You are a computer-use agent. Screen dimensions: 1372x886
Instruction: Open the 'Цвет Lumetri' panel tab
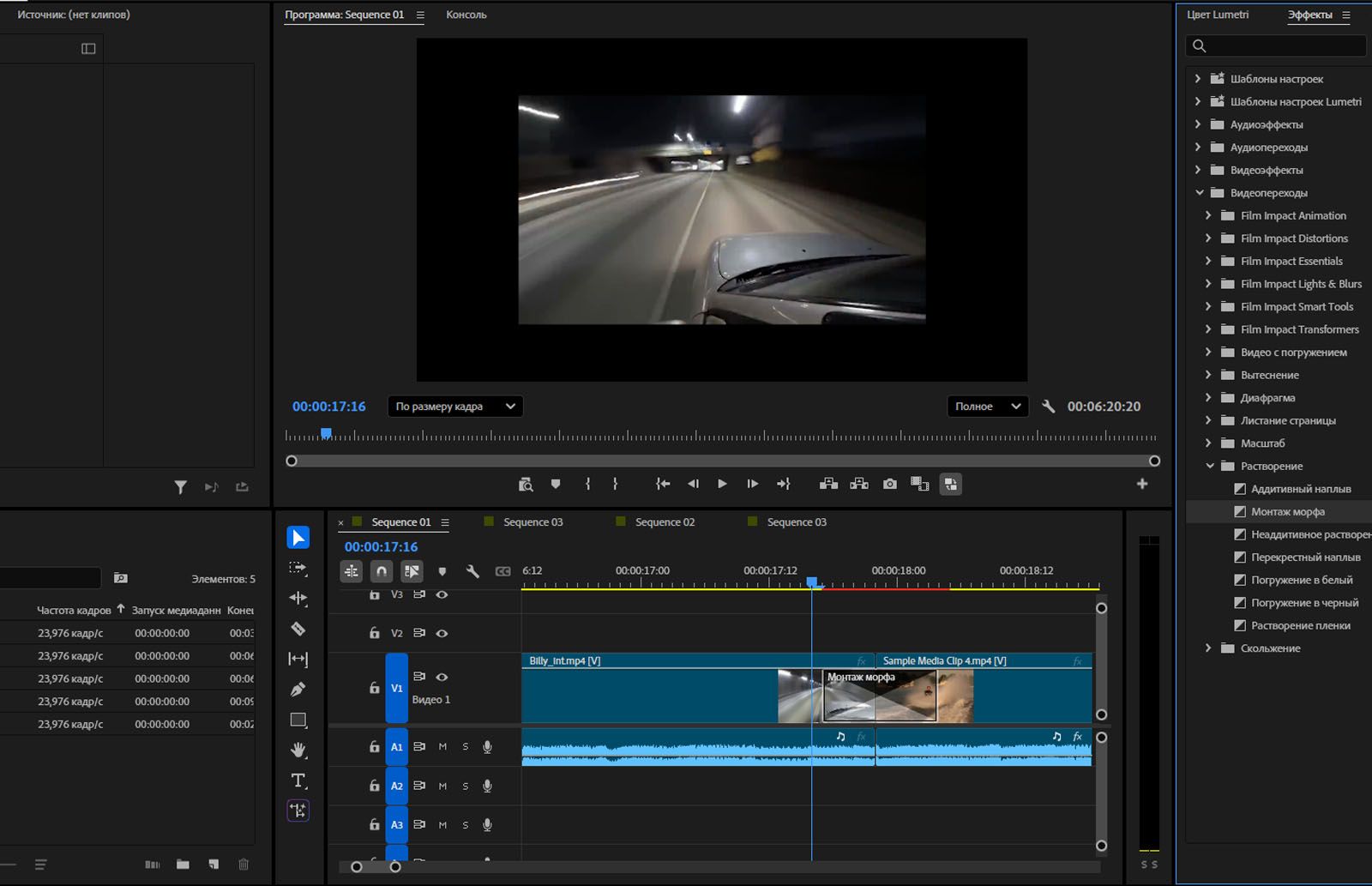click(1217, 15)
